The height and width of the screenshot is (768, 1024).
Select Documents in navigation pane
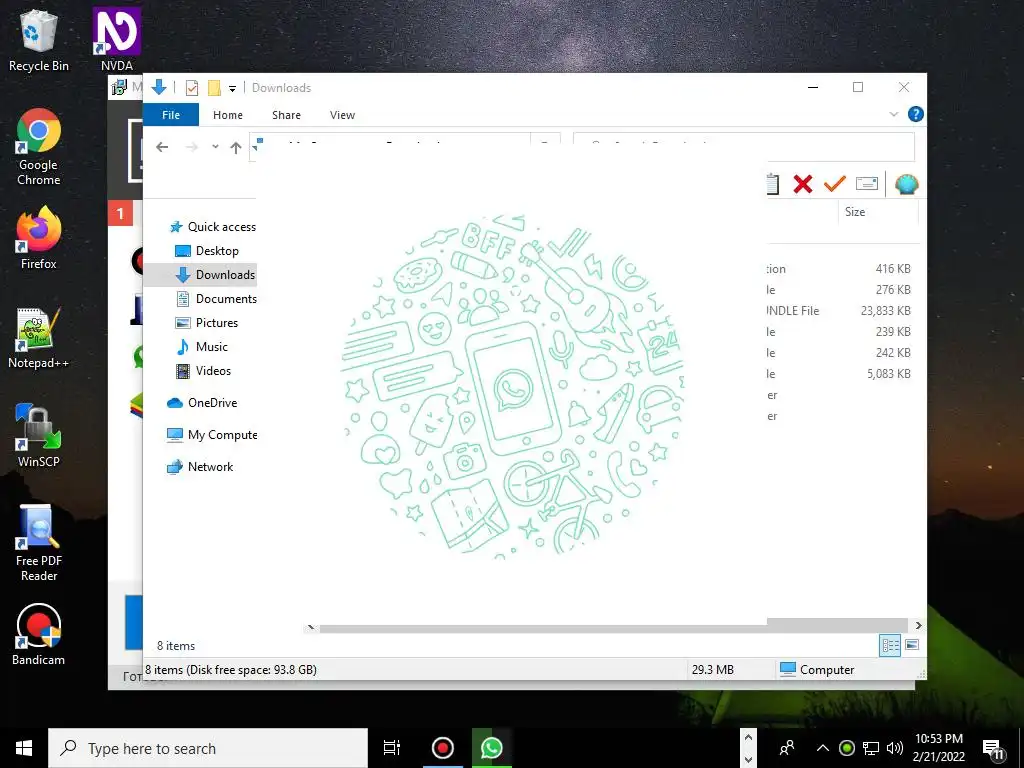coord(217,299)
